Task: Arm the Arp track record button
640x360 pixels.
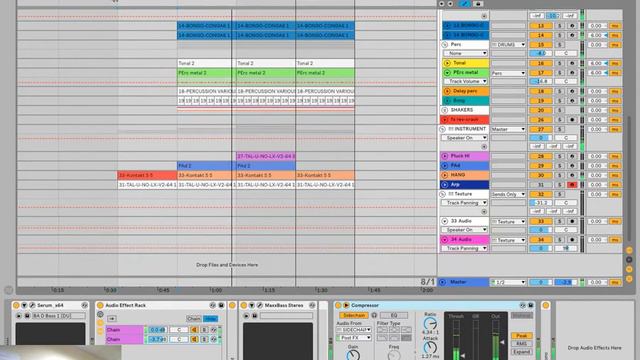Action: point(572,185)
